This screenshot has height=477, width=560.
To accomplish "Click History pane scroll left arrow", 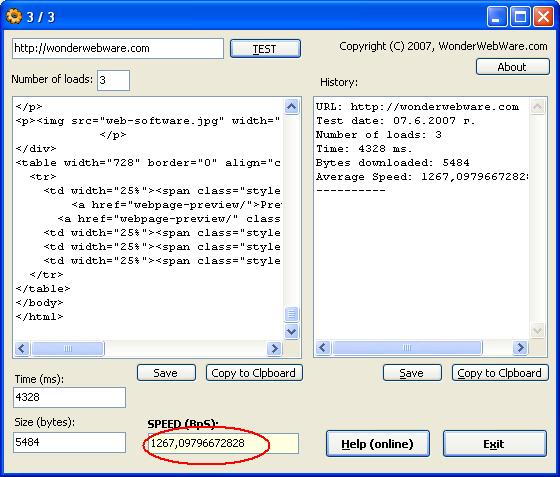I will tap(323, 347).
